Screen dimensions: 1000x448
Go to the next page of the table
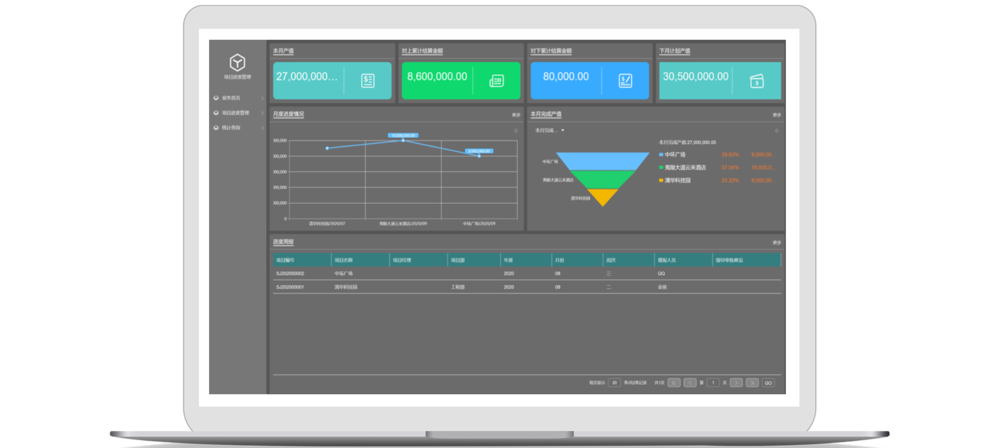736,382
